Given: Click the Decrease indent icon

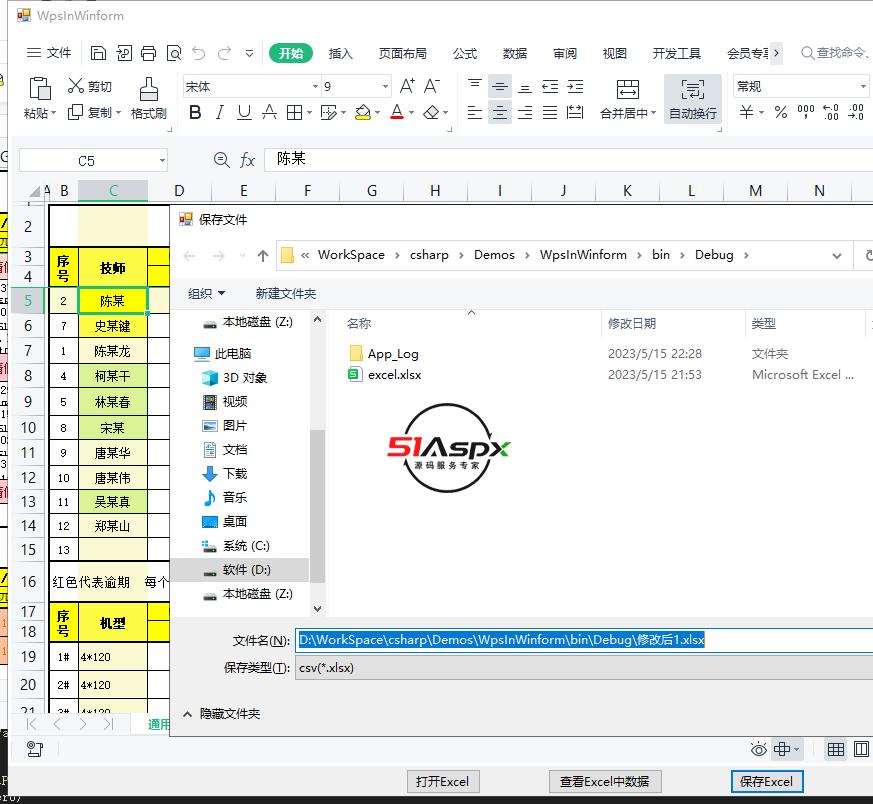Looking at the screenshot, I should point(550,86).
